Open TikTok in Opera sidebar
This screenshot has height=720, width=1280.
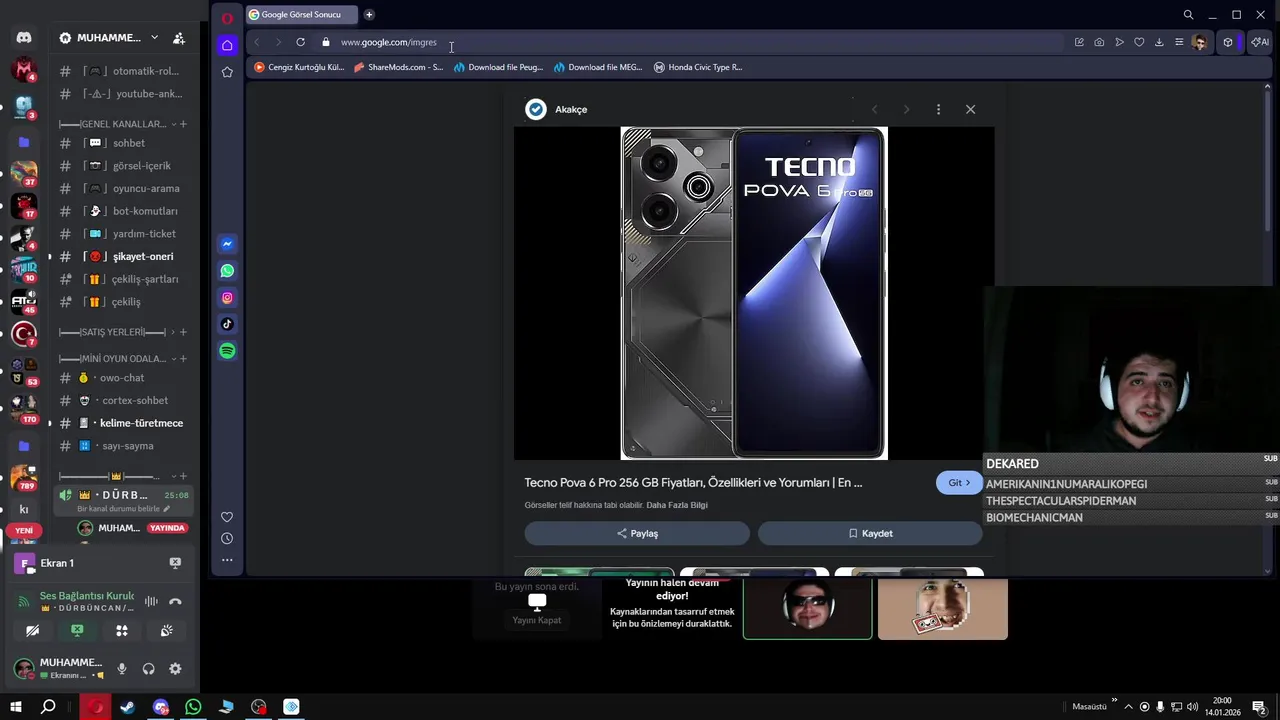tap(227, 324)
